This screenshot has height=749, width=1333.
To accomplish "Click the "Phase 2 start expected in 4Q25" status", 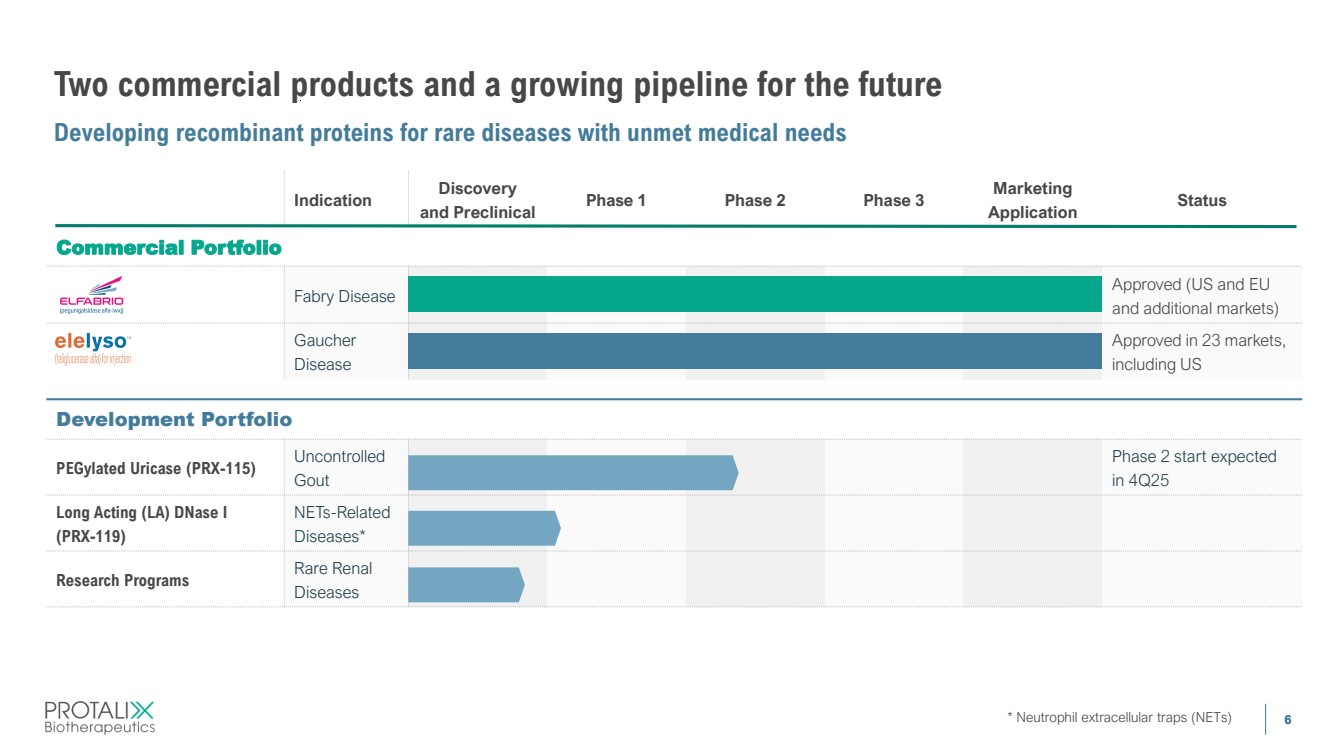I will point(1194,468).
